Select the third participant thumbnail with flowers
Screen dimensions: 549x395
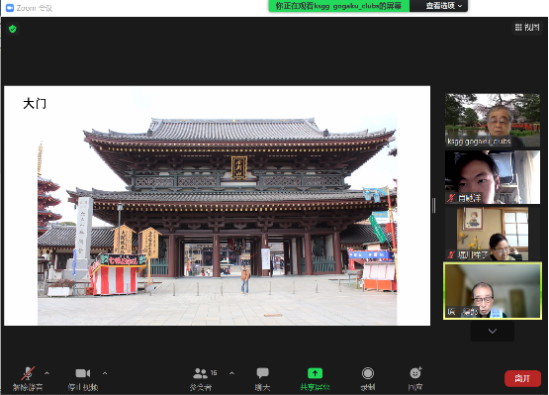(x=492, y=234)
